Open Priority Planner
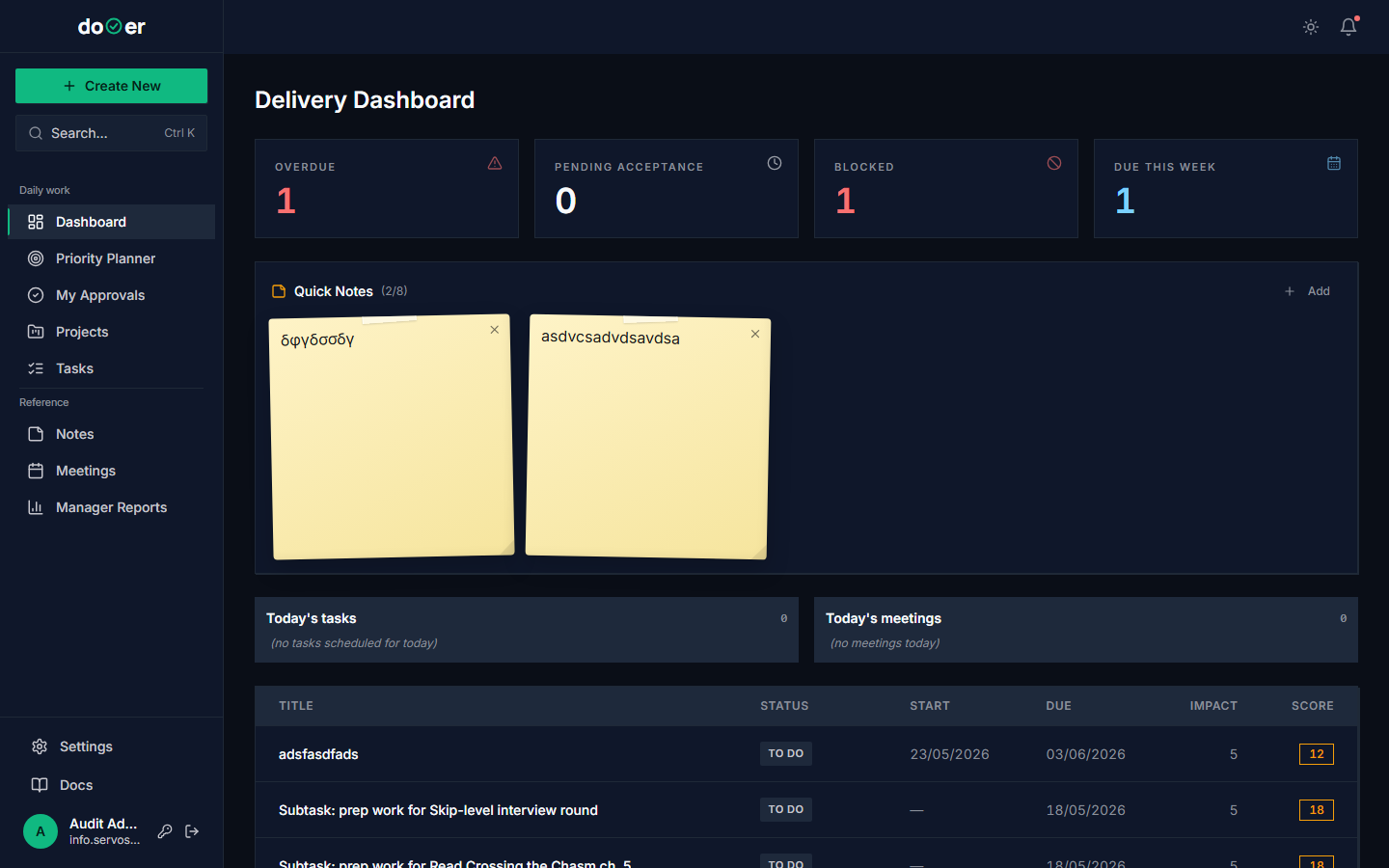The height and width of the screenshot is (868, 1389). (x=112, y=258)
